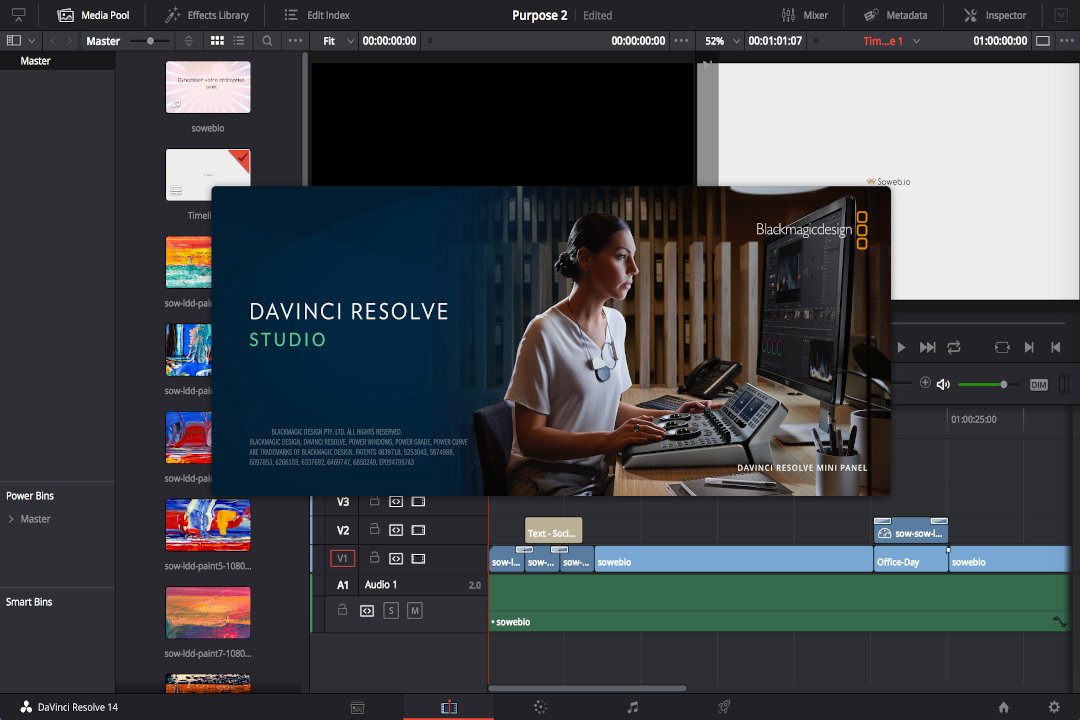Viewport: 1080px width, 720px height.
Task: Click the circled plus icon beside speaker
Action: (925, 382)
